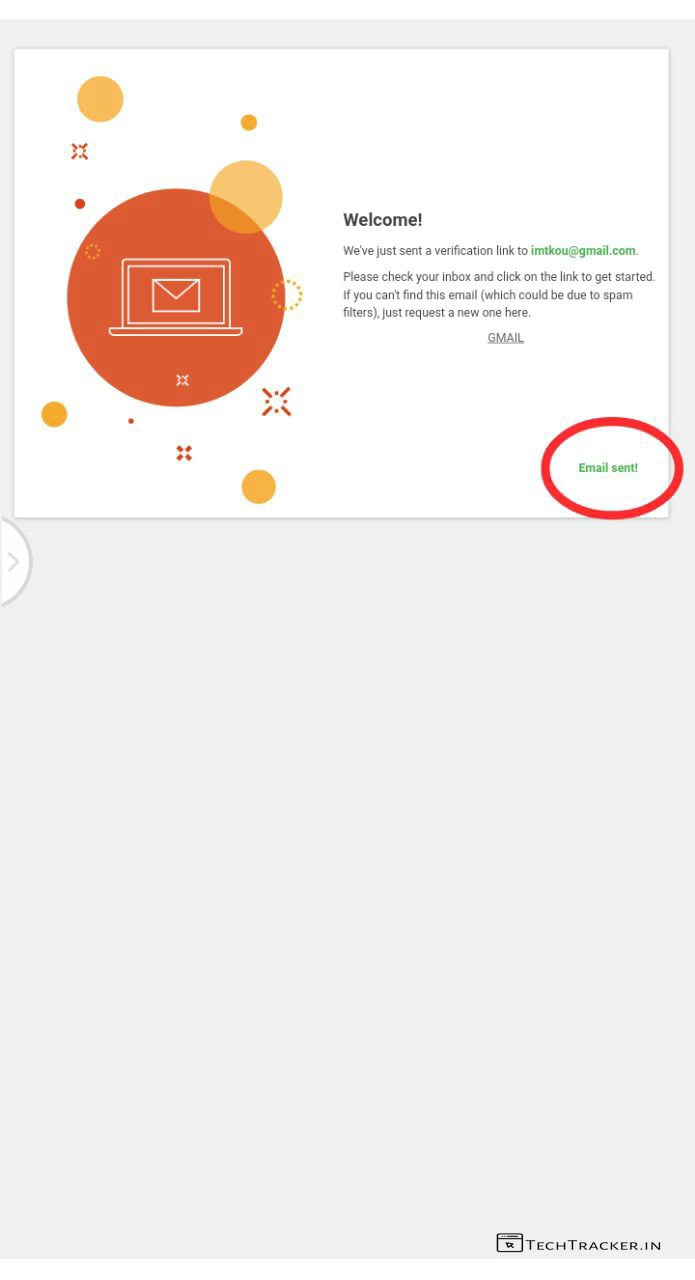Click the Welcome! heading
This screenshot has height=1280, width=695.
383,220
